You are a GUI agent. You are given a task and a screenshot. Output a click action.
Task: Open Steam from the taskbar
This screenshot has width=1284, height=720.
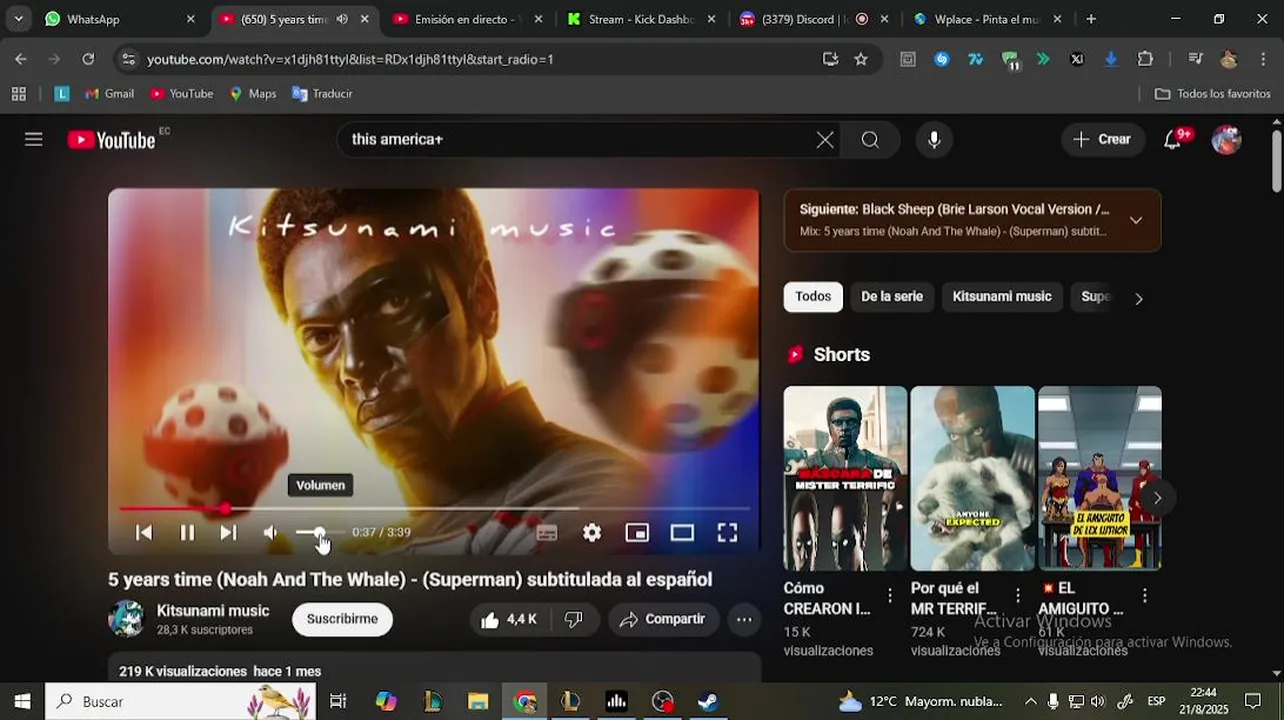click(x=708, y=701)
